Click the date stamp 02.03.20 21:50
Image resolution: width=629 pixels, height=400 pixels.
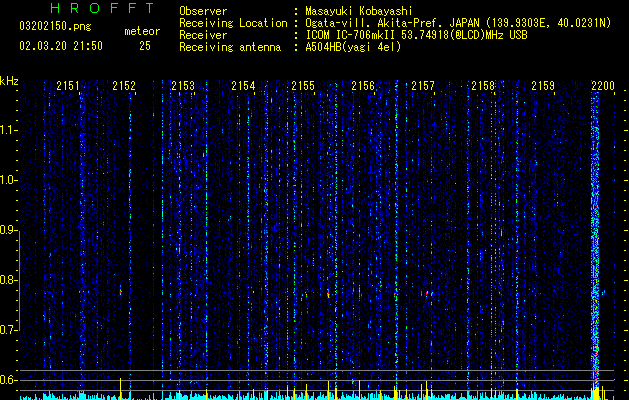61,46
